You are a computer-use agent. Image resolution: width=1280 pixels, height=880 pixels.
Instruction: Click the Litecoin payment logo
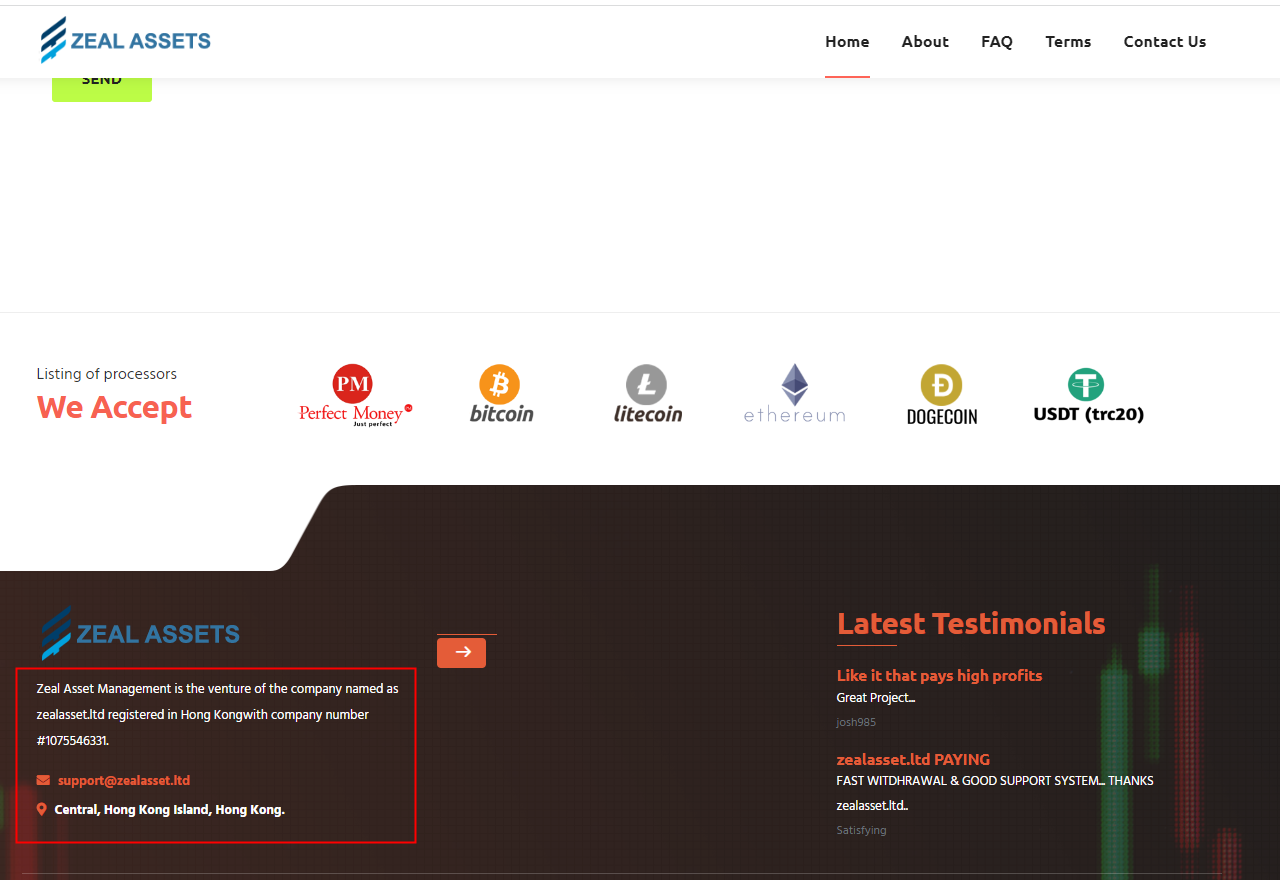[x=647, y=394]
